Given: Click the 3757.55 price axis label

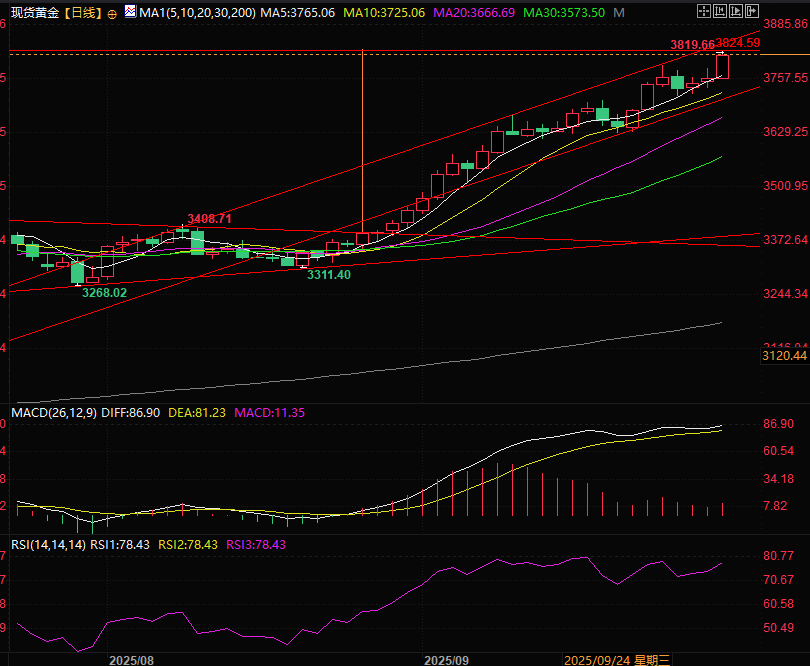Looking at the screenshot, I should [x=785, y=78].
